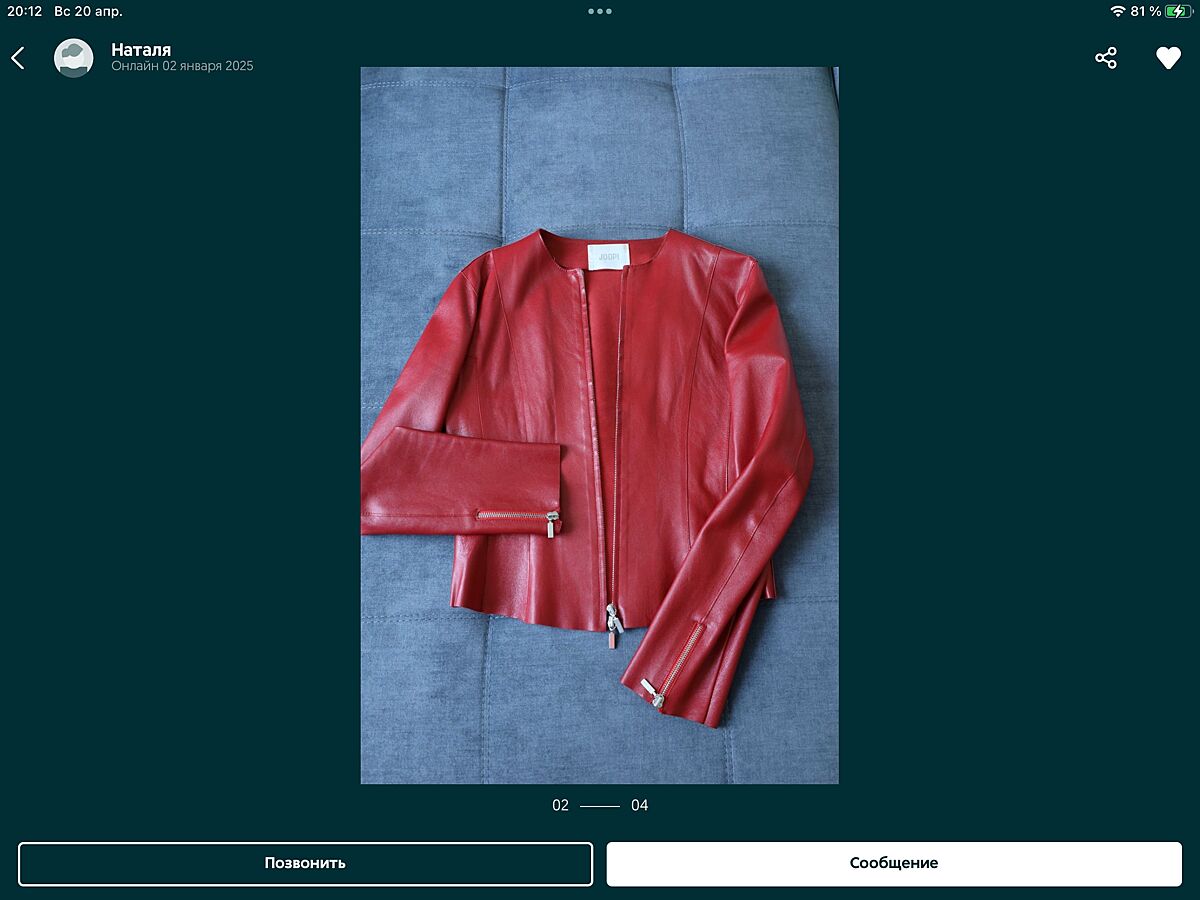Tap the red jacket photo

tap(599, 425)
